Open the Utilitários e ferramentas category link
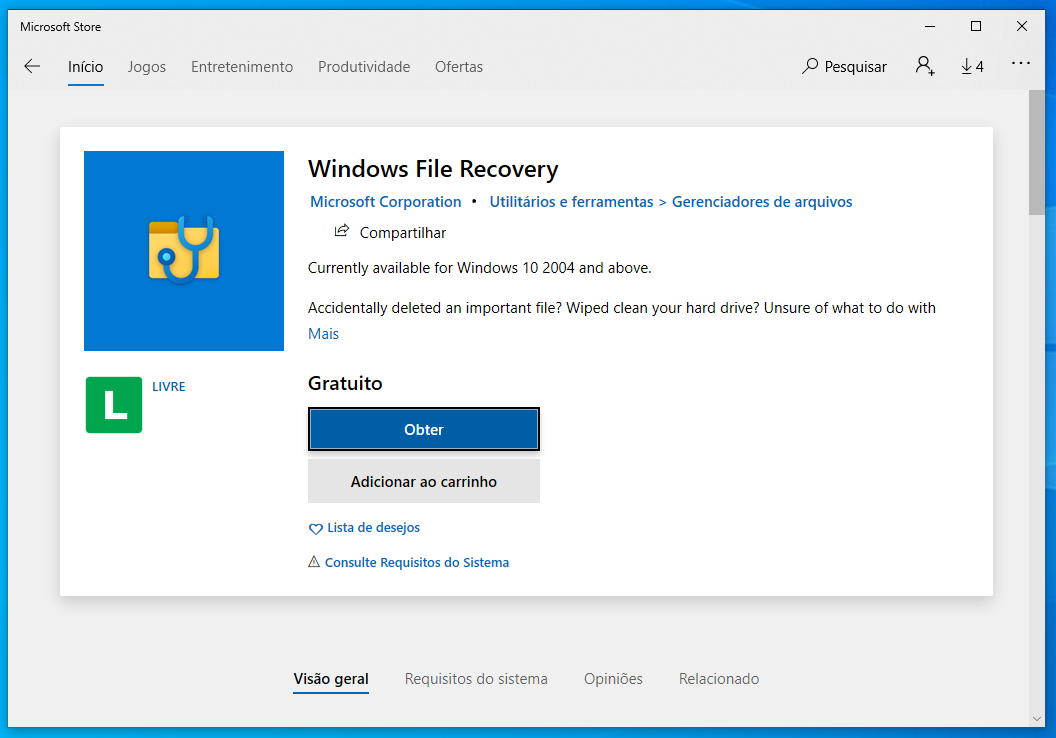Image resolution: width=1056 pixels, height=738 pixels. [571, 201]
